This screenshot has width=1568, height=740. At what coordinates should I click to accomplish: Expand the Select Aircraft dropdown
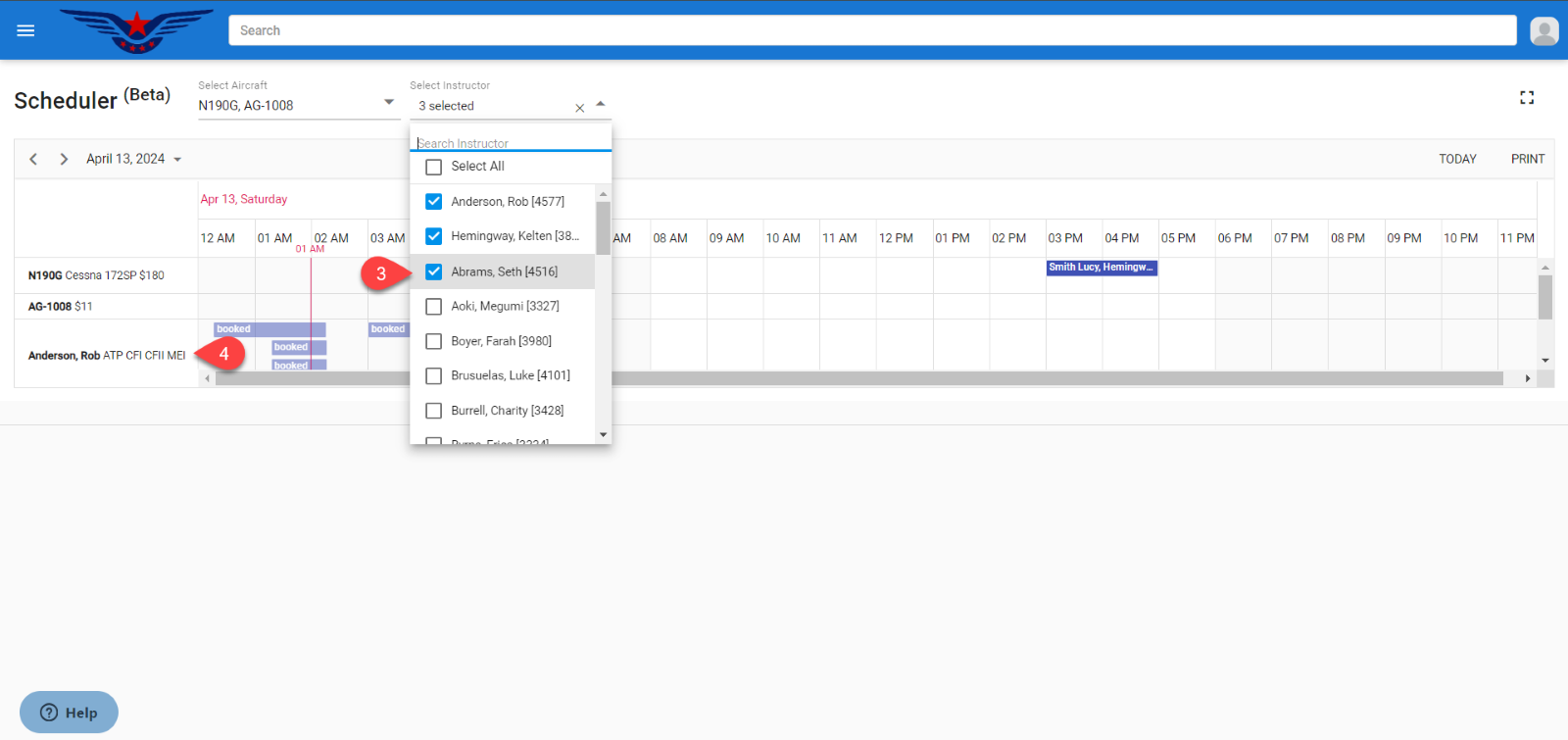pyautogui.click(x=389, y=103)
